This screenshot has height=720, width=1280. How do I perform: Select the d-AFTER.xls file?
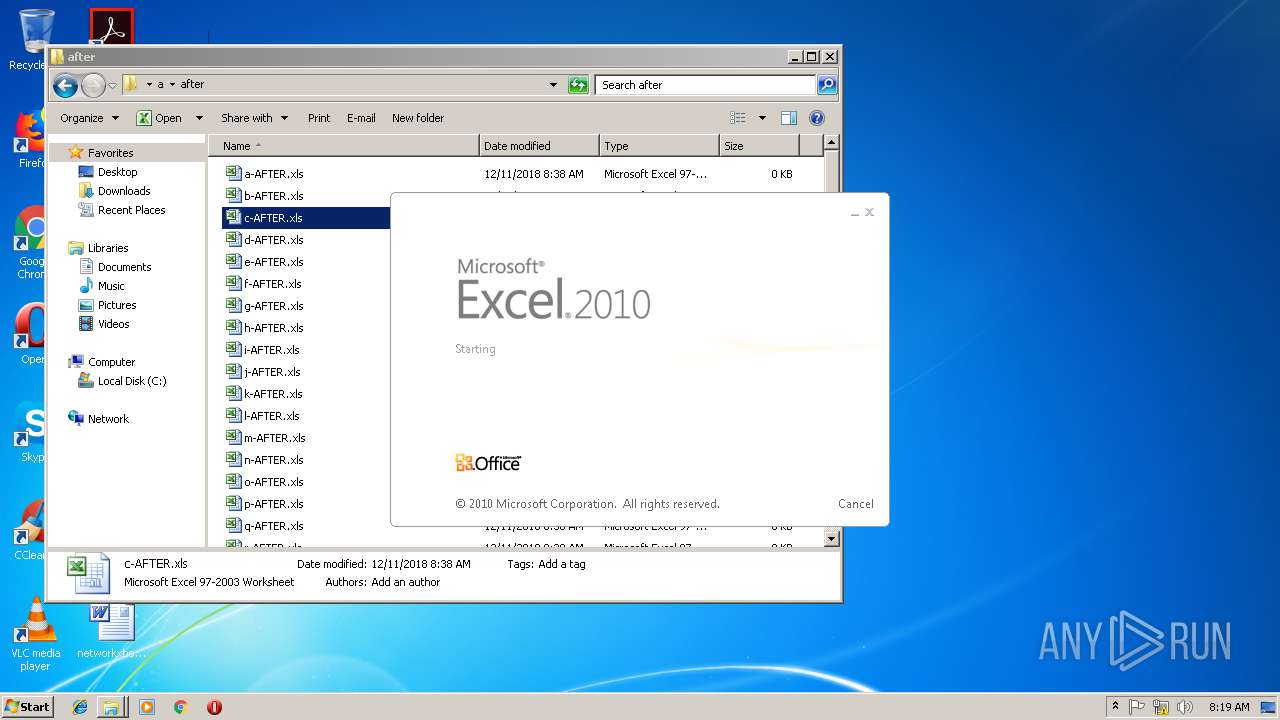coord(273,240)
